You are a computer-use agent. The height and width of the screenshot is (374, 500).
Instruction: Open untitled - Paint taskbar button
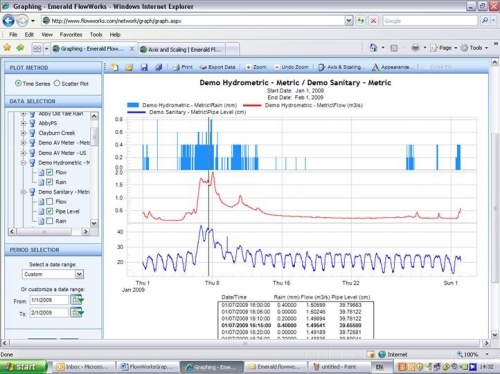[339, 367]
